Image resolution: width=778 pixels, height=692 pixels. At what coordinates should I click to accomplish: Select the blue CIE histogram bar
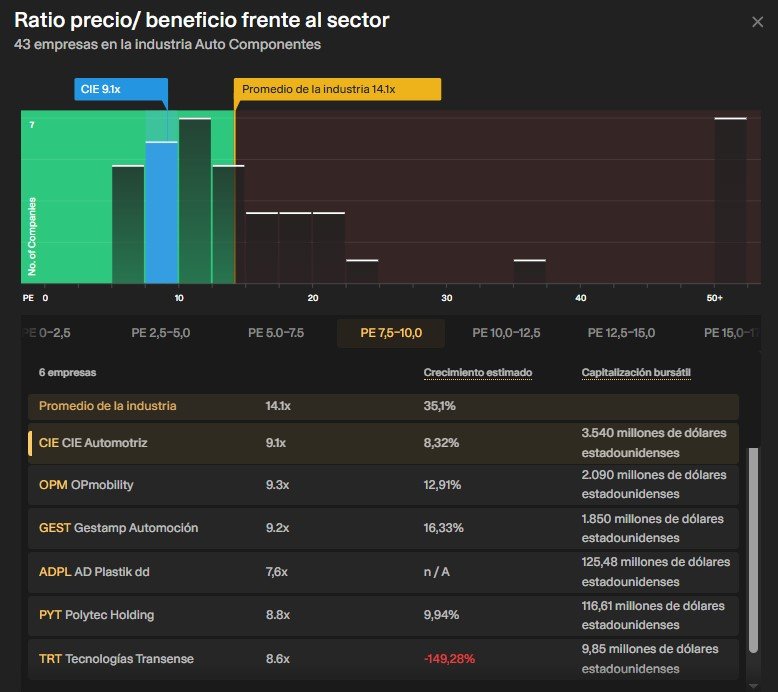tap(161, 212)
